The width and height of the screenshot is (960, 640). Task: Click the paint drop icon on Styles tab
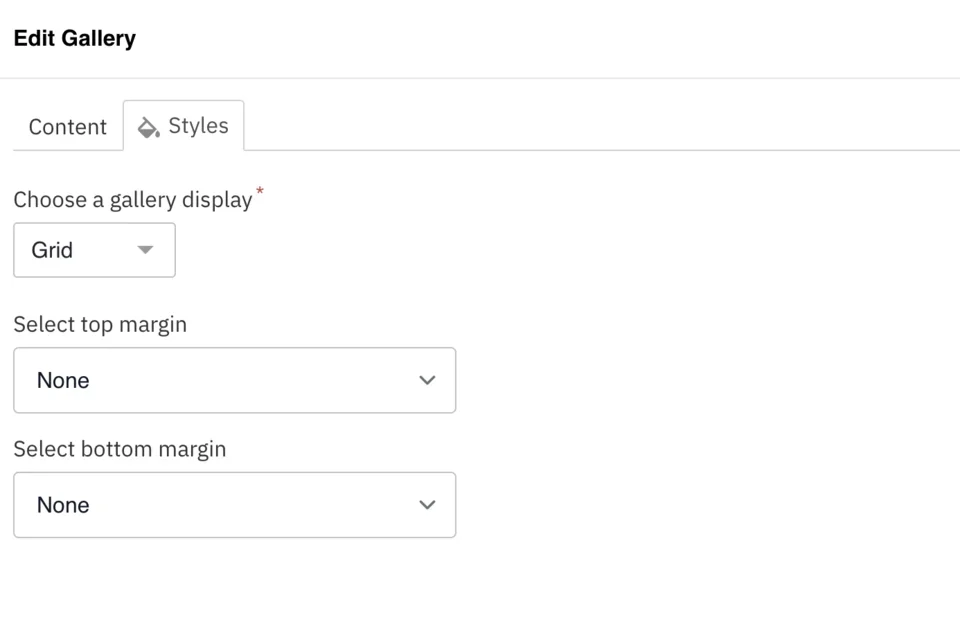pos(148,127)
